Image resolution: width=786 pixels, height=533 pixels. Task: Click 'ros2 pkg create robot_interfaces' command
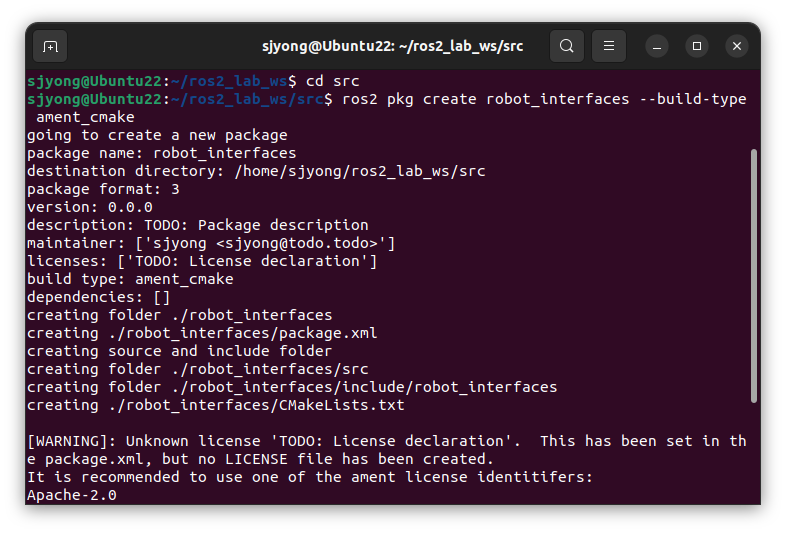[x=485, y=99]
